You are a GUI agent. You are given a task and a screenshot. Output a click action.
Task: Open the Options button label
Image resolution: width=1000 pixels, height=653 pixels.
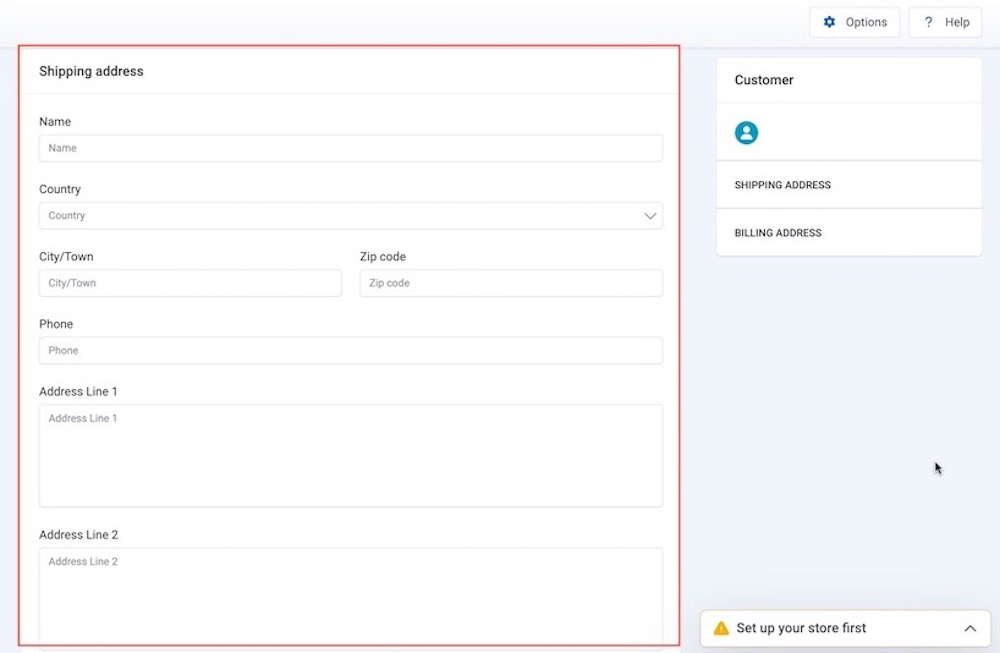click(866, 22)
